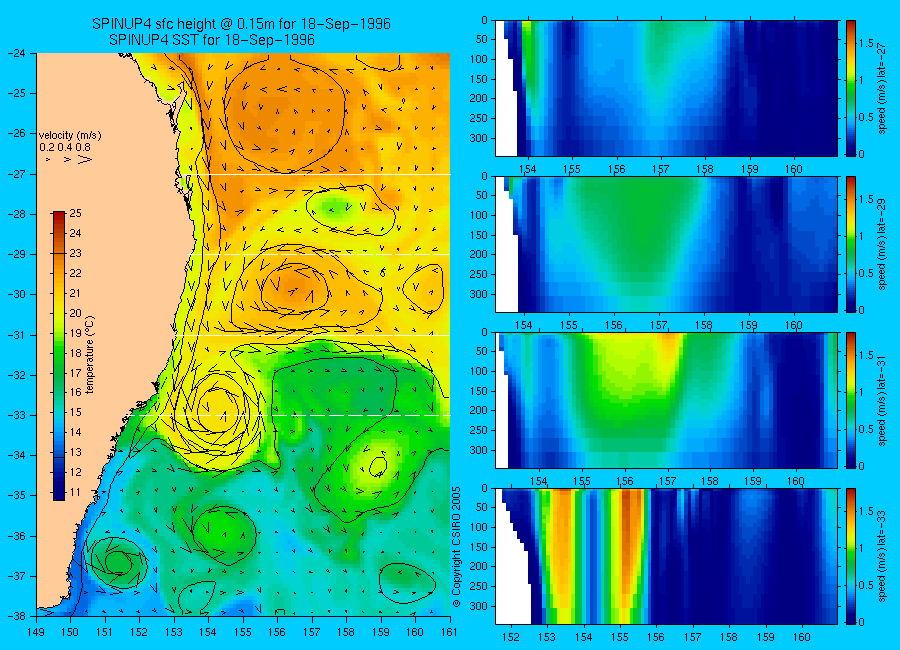
Task: Click the "157" longitude tick under lat=-27 panel
Action: [661, 169]
